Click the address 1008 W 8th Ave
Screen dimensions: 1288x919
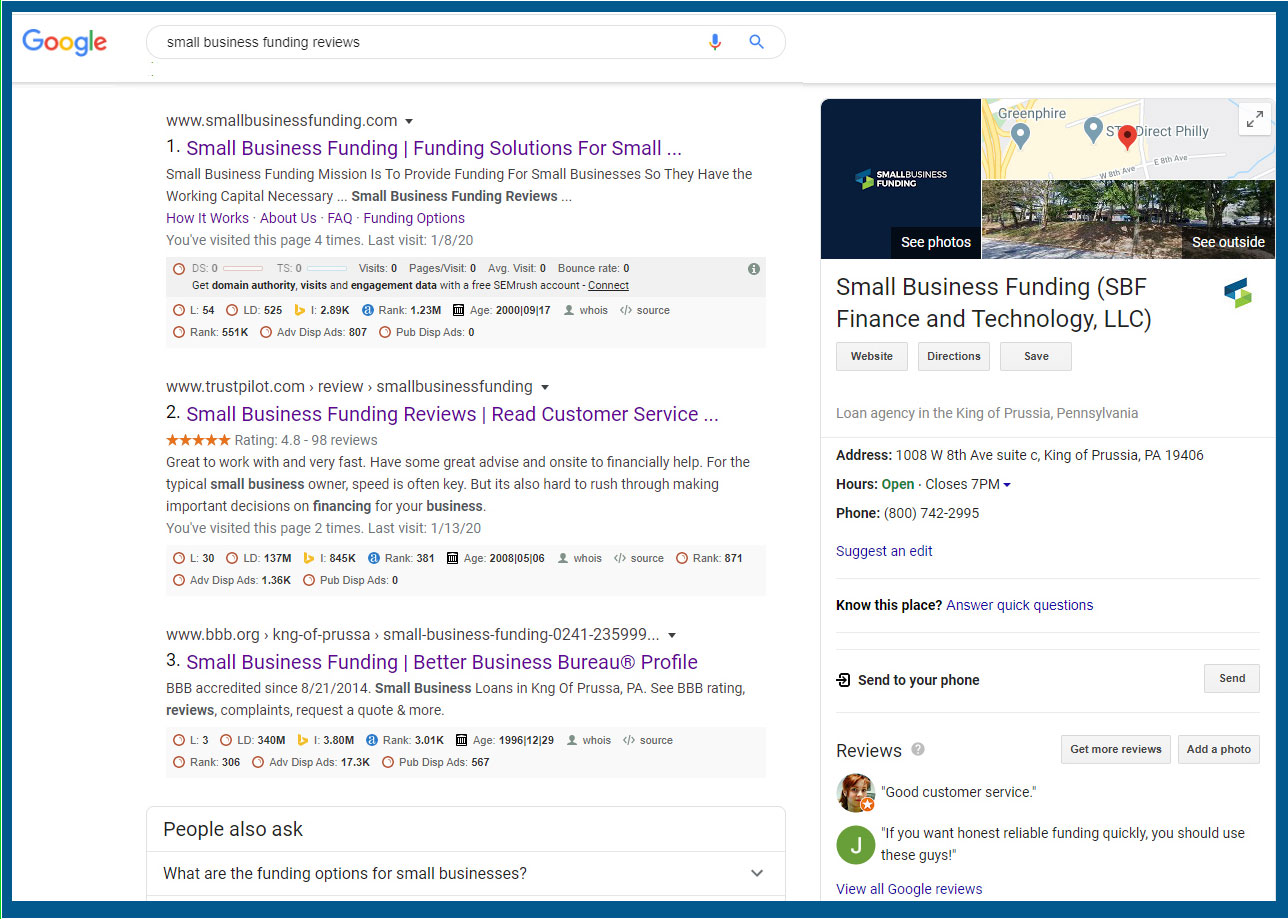(1050, 455)
